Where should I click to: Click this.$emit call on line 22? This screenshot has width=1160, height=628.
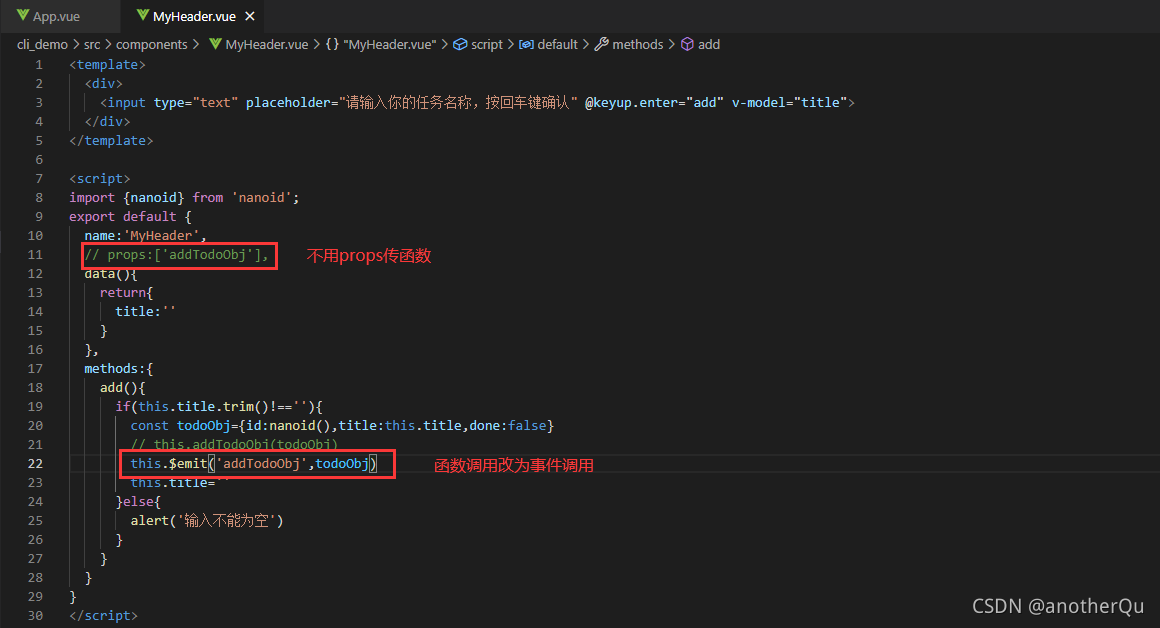[x=254, y=464]
